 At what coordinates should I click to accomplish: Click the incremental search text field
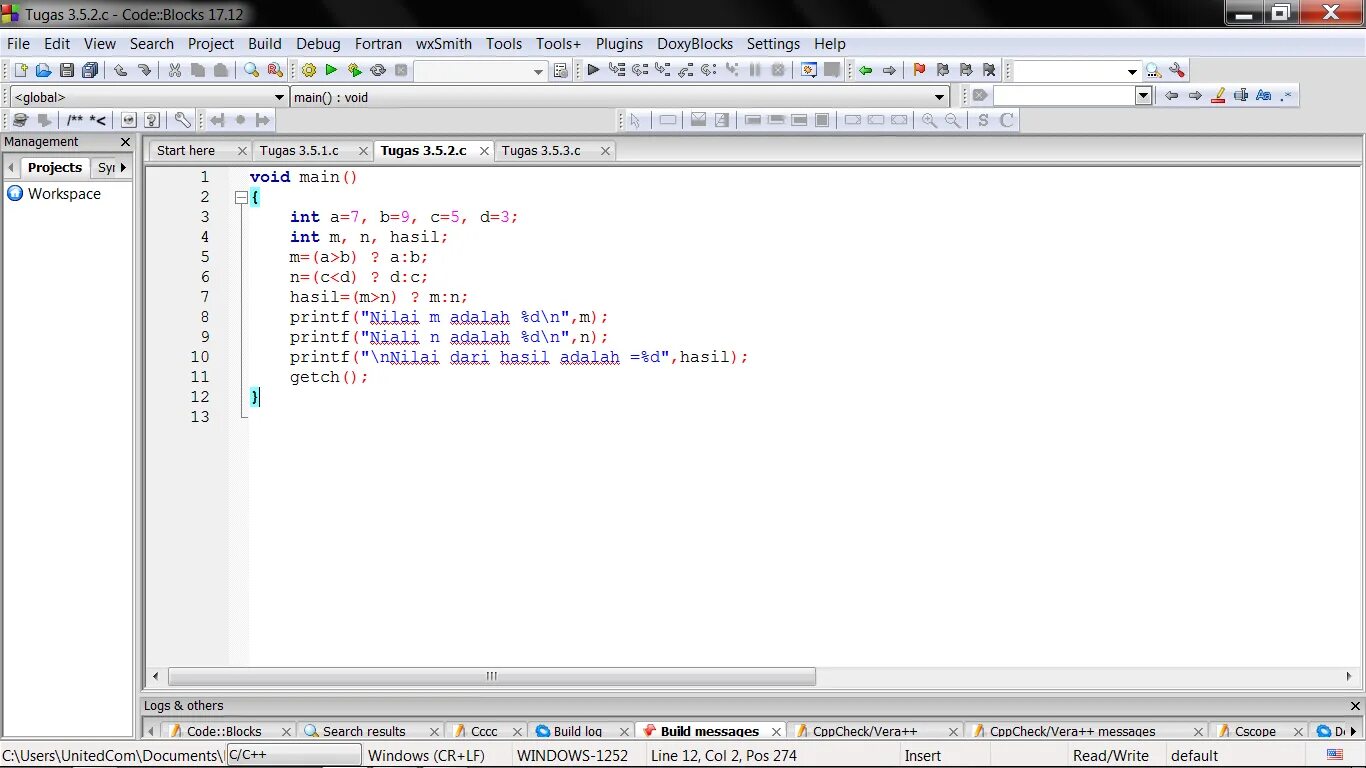(1064, 96)
